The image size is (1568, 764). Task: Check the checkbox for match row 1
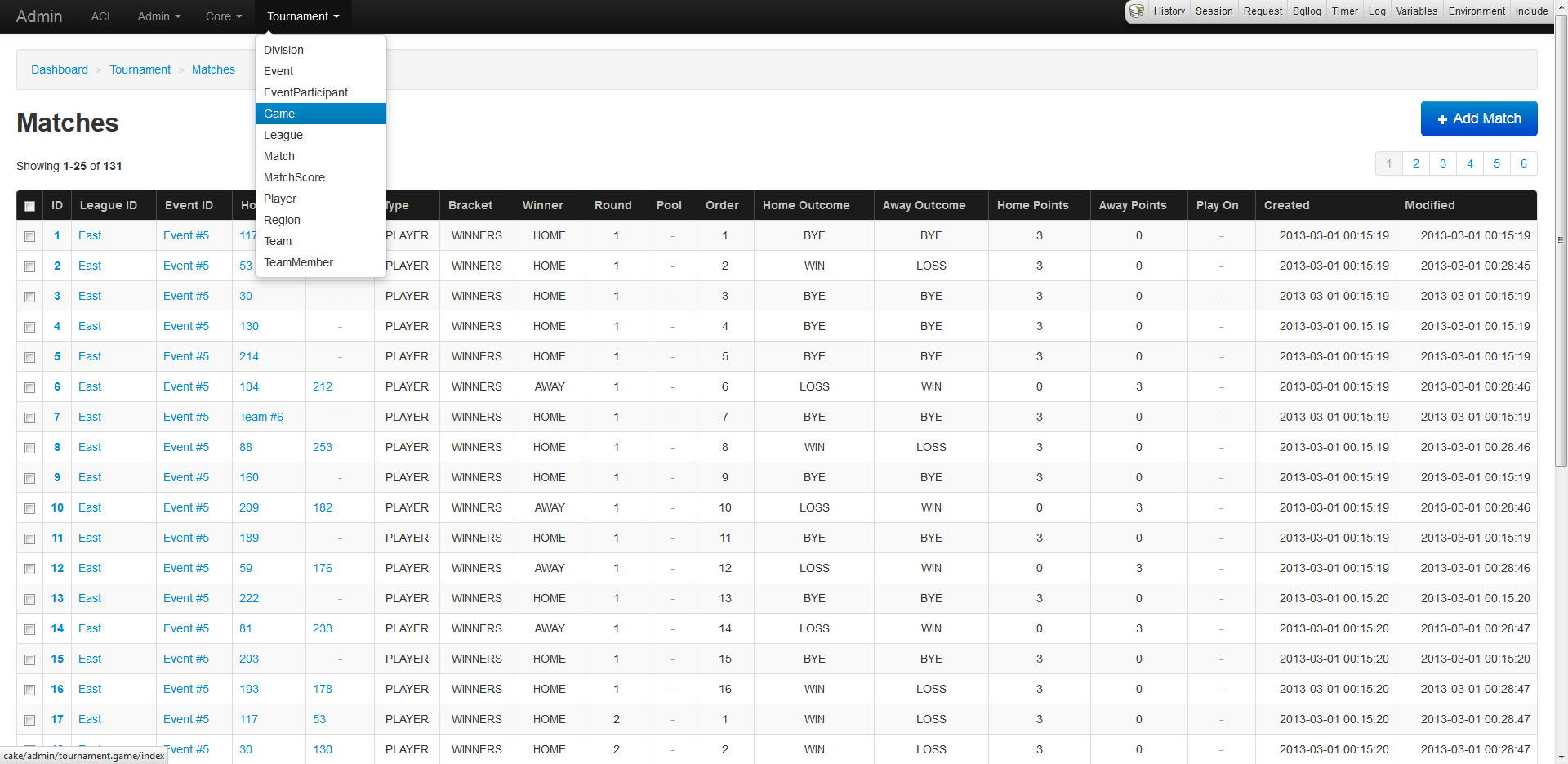coord(30,236)
